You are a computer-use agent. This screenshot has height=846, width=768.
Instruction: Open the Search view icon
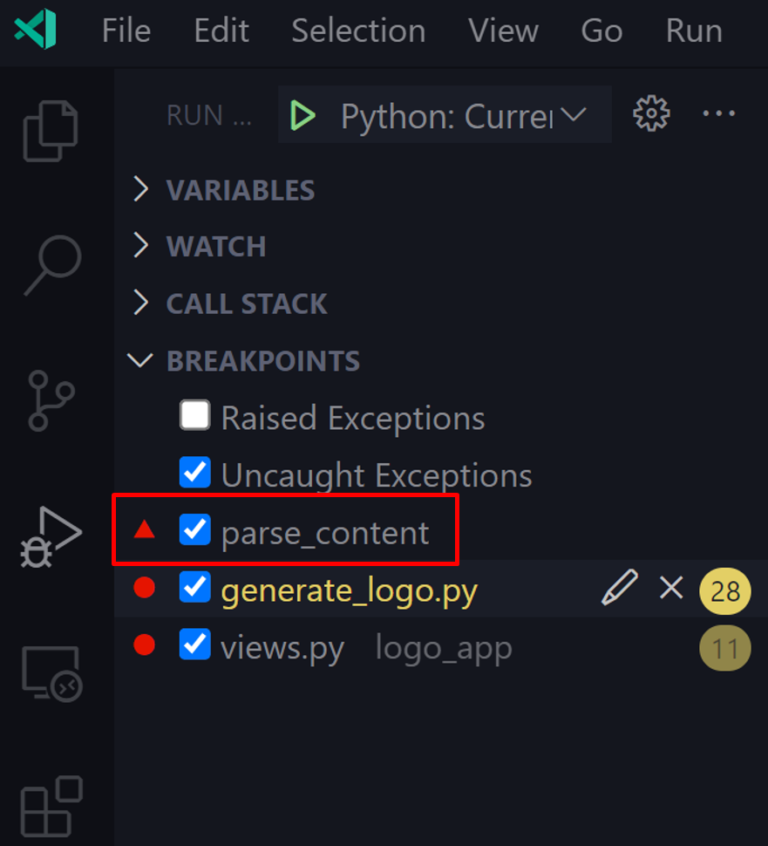[50, 263]
